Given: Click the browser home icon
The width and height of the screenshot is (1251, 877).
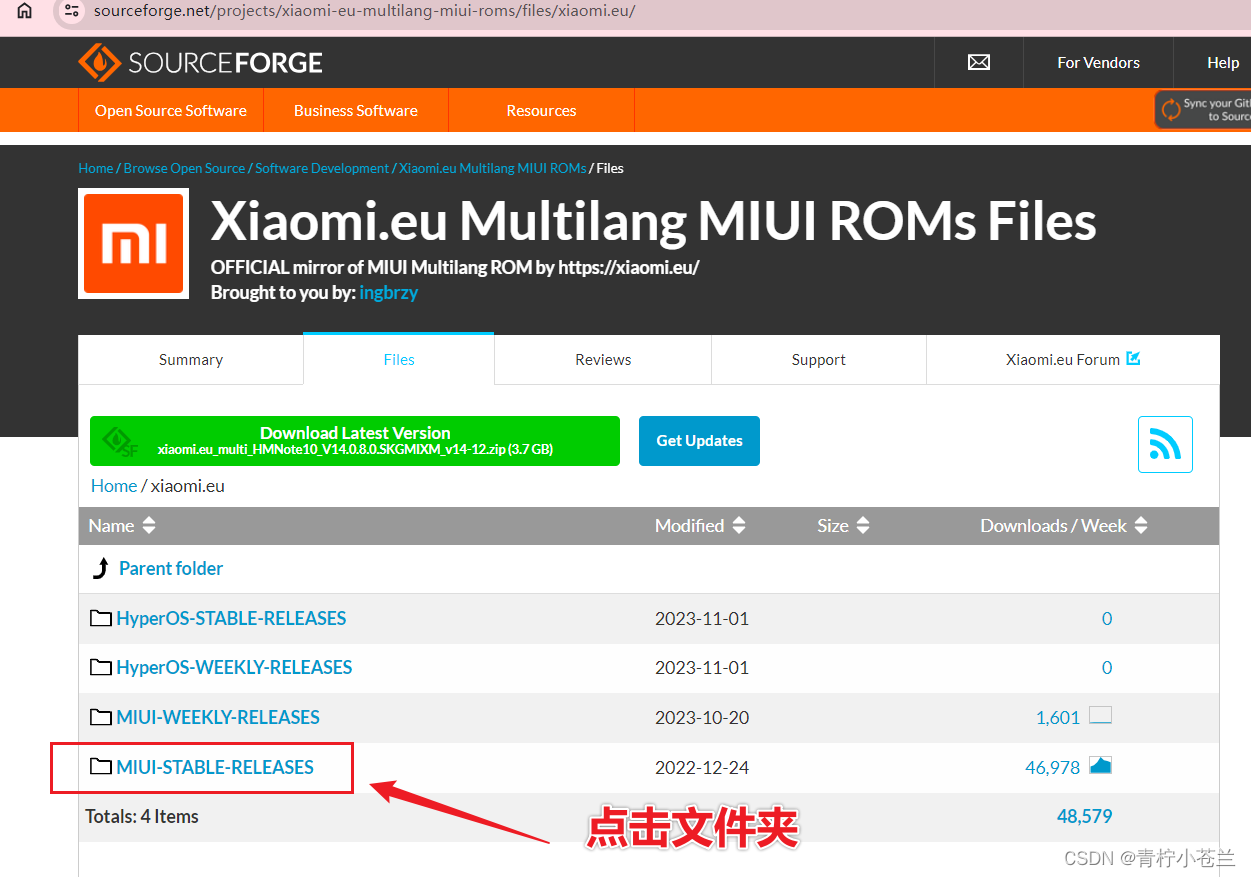Looking at the screenshot, I should [24, 11].
